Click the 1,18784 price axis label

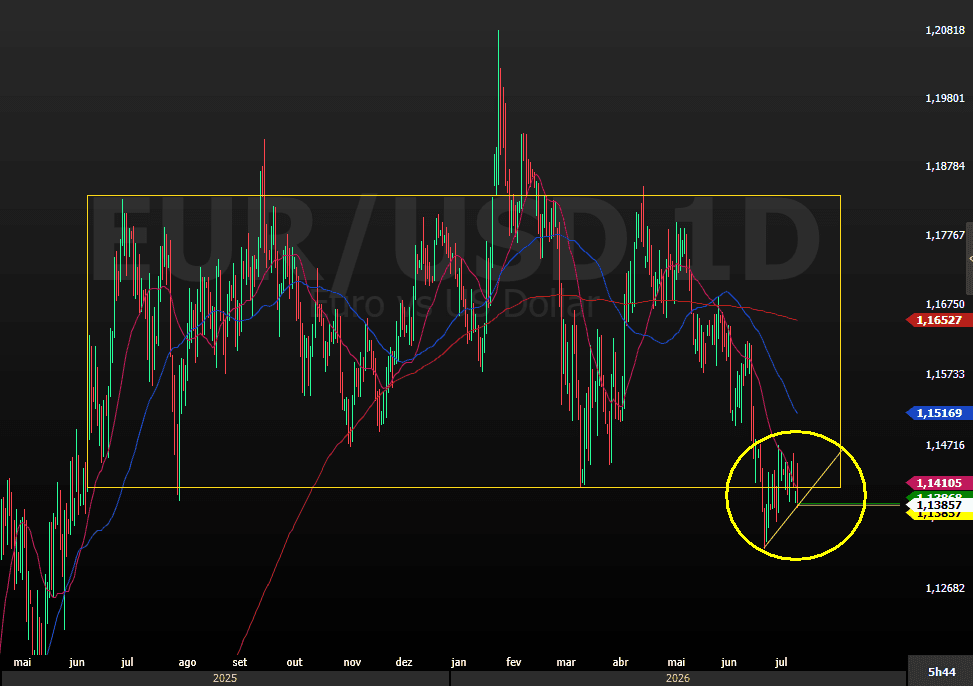tap(945, 166)
